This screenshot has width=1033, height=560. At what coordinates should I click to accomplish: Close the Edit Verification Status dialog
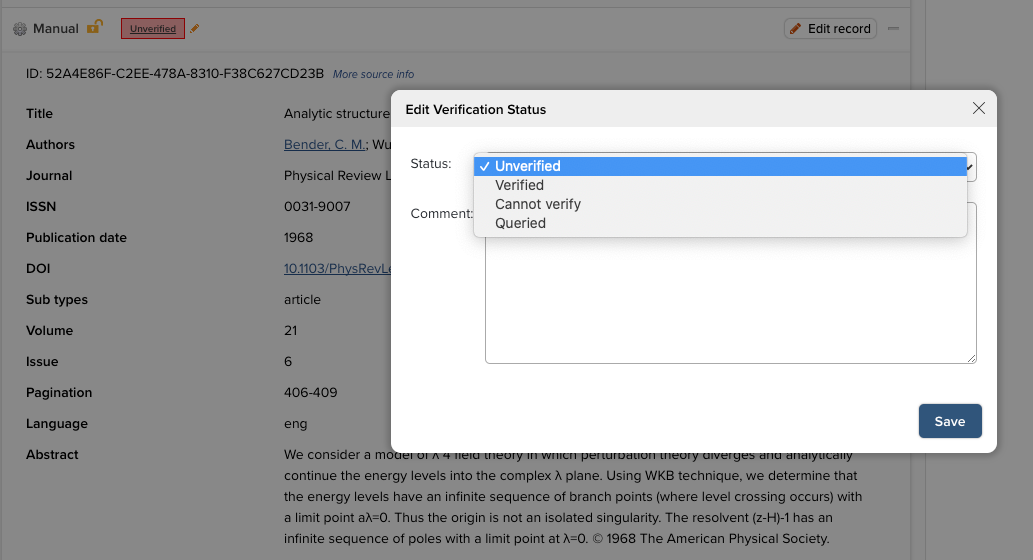click(x=979, y=108)
